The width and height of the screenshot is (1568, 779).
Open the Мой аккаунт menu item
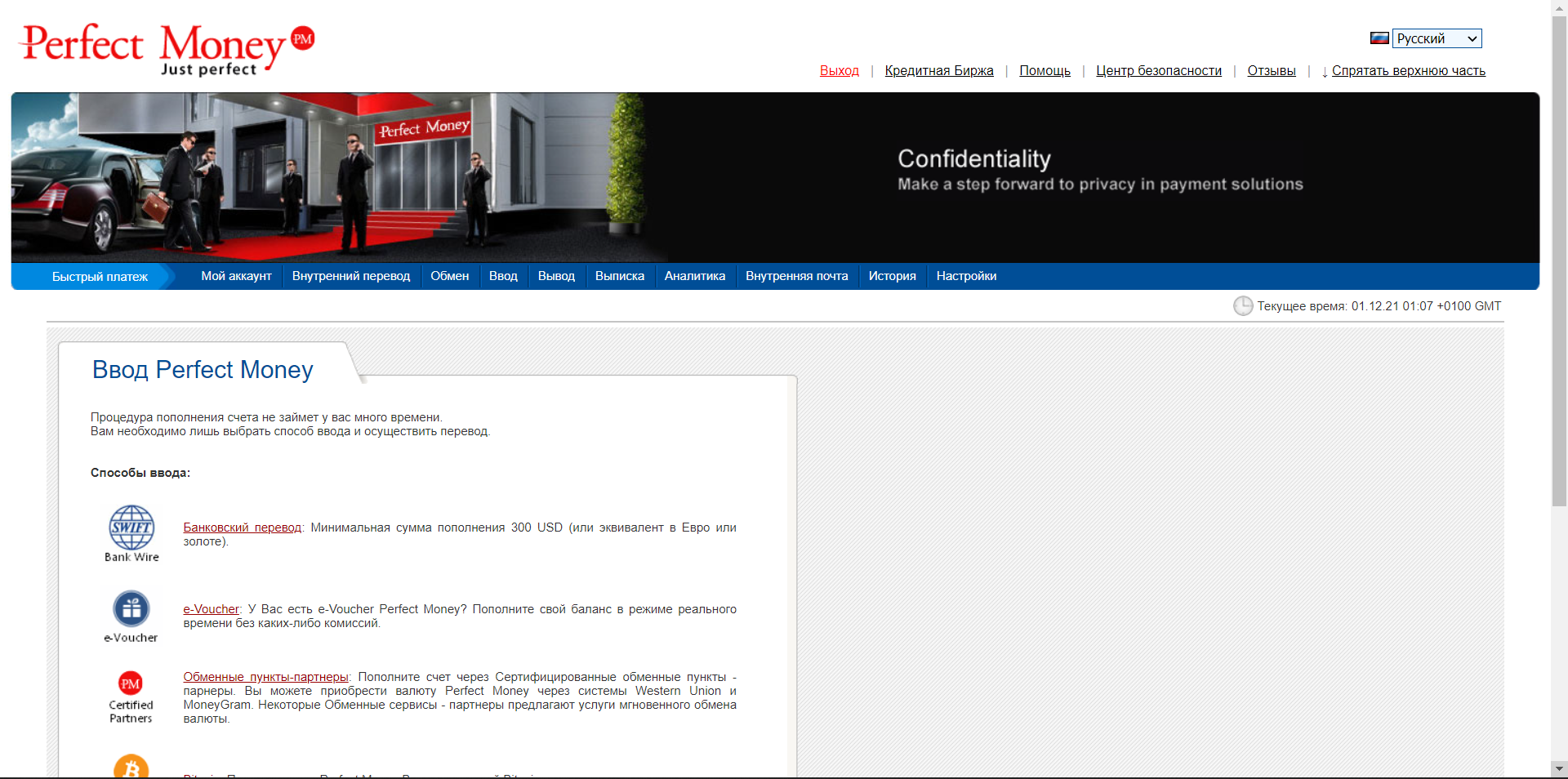coord(236,276)
